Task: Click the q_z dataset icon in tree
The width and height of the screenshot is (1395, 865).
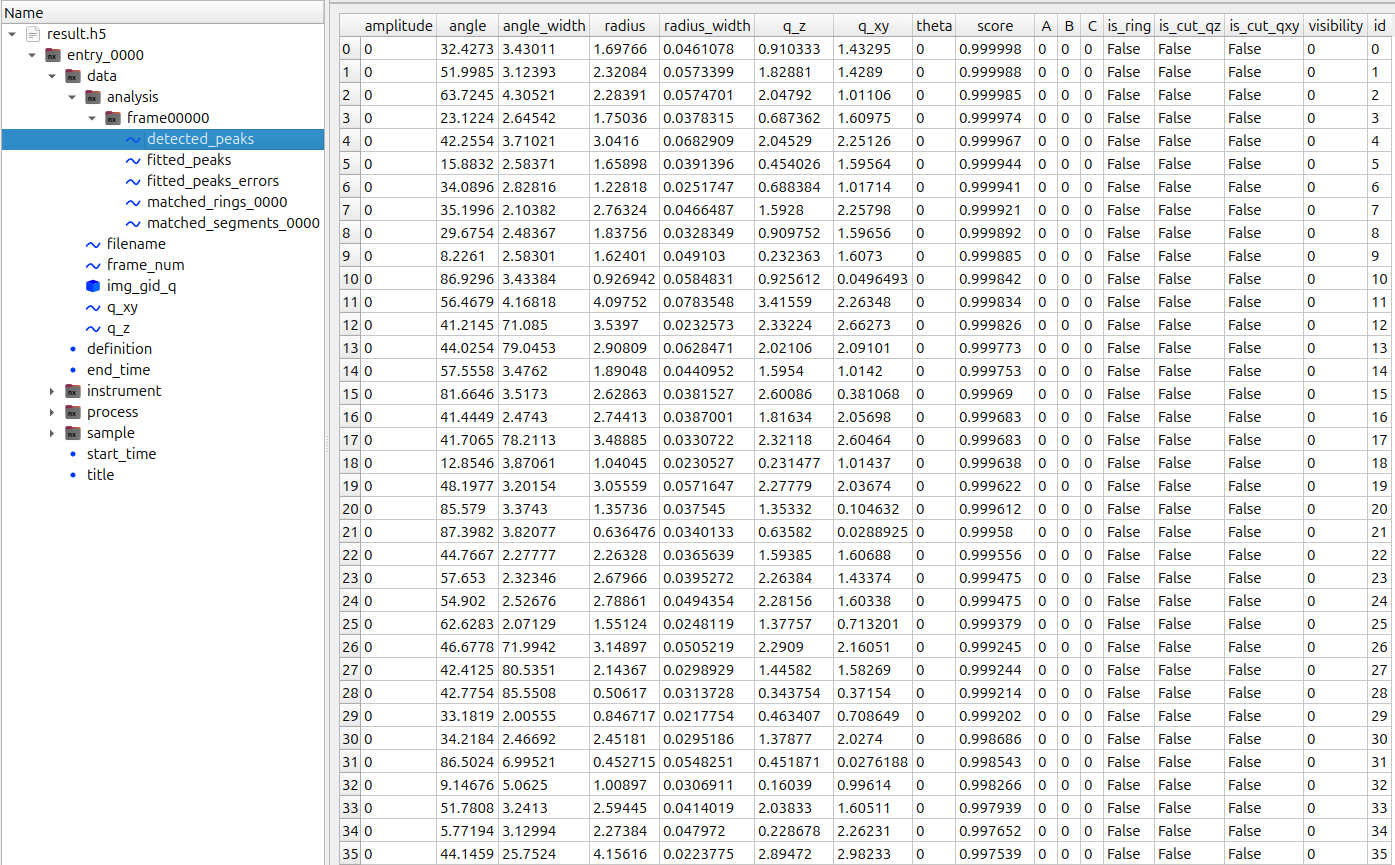Action: click(x=93, y=328)
